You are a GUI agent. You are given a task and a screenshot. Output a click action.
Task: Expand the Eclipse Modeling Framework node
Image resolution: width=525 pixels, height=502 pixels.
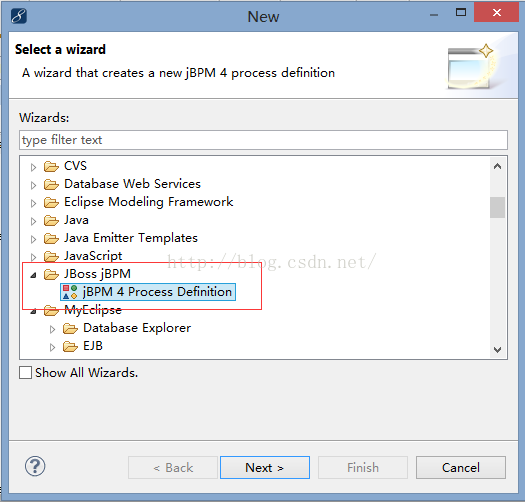click(x=33, y=203)
